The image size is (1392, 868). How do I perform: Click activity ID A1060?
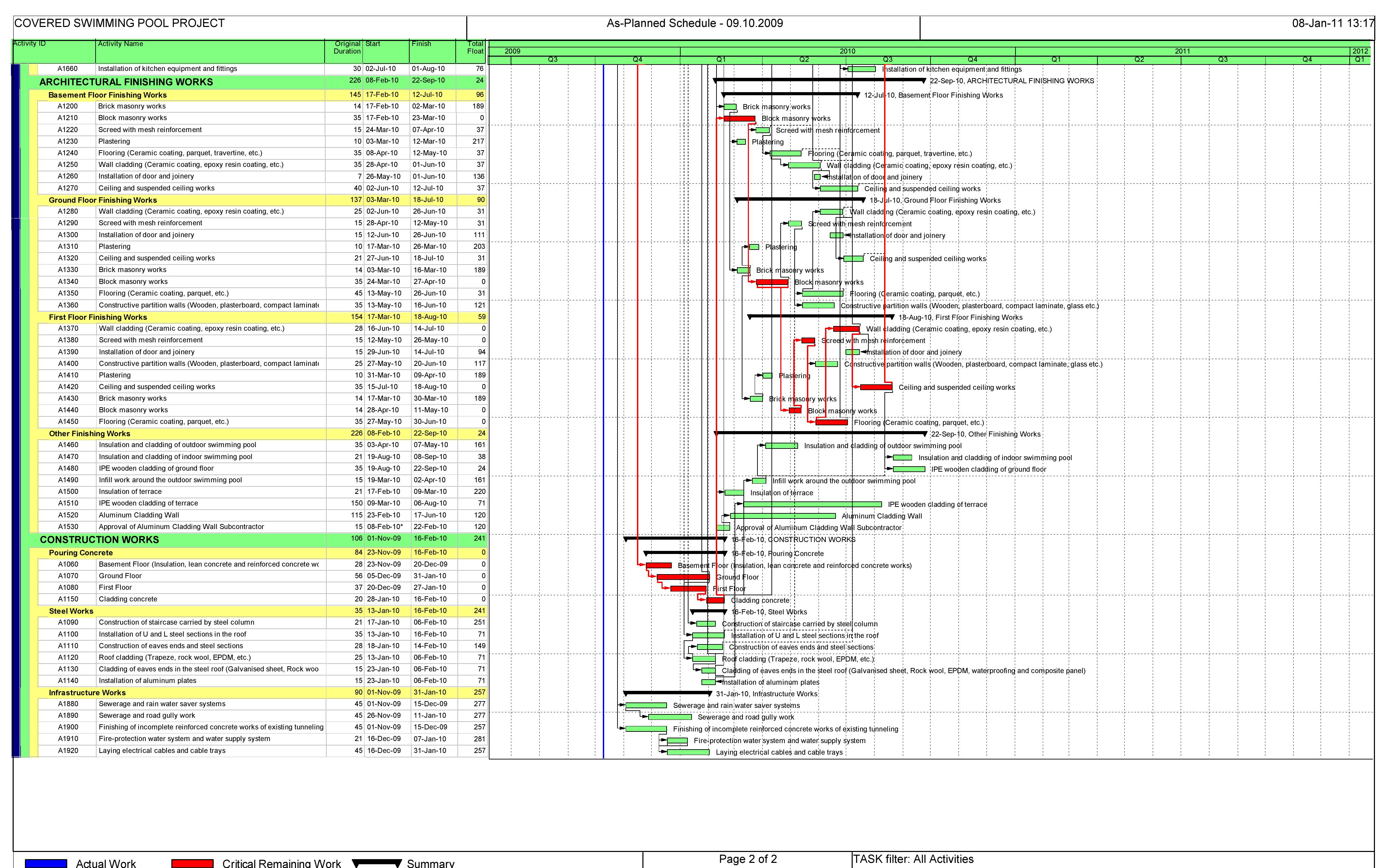pos(68,564)
